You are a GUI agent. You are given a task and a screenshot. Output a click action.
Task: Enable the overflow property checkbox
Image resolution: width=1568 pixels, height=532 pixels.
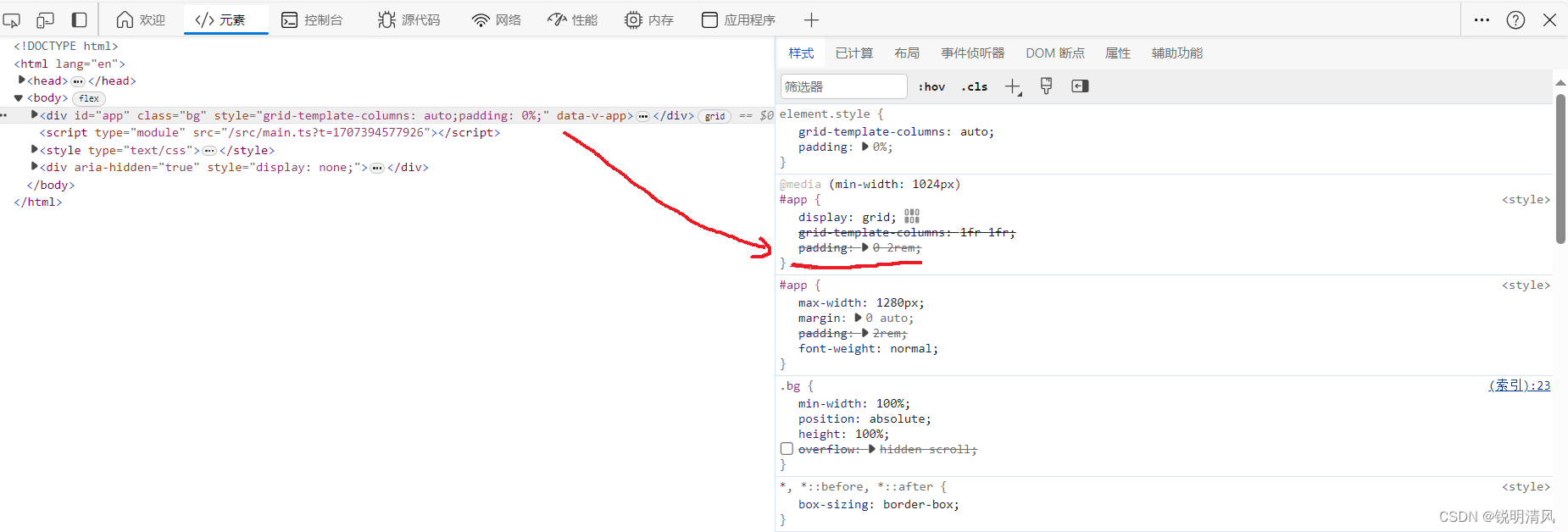pos(787,449)
